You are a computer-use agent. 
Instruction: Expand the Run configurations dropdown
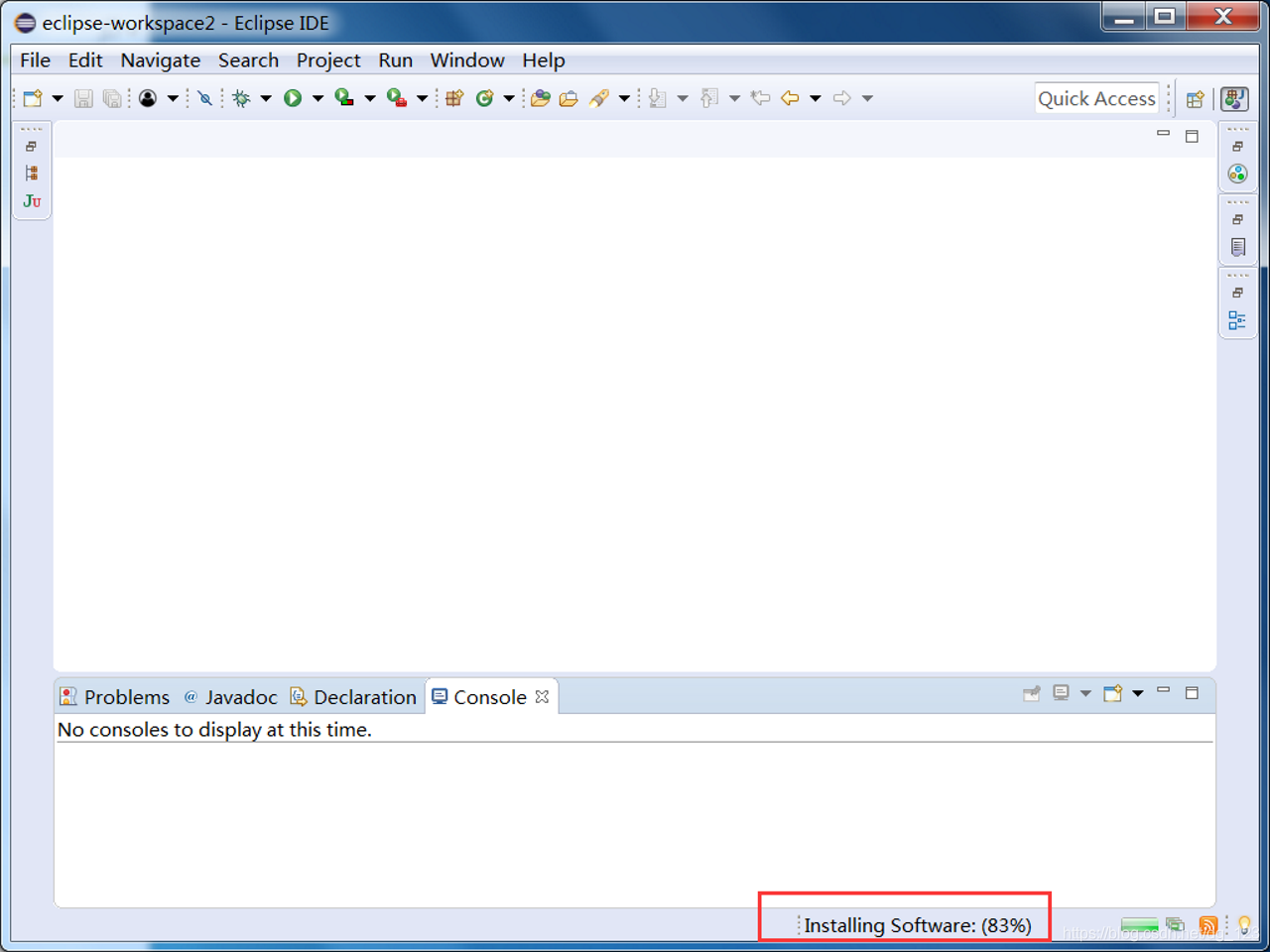317,98
